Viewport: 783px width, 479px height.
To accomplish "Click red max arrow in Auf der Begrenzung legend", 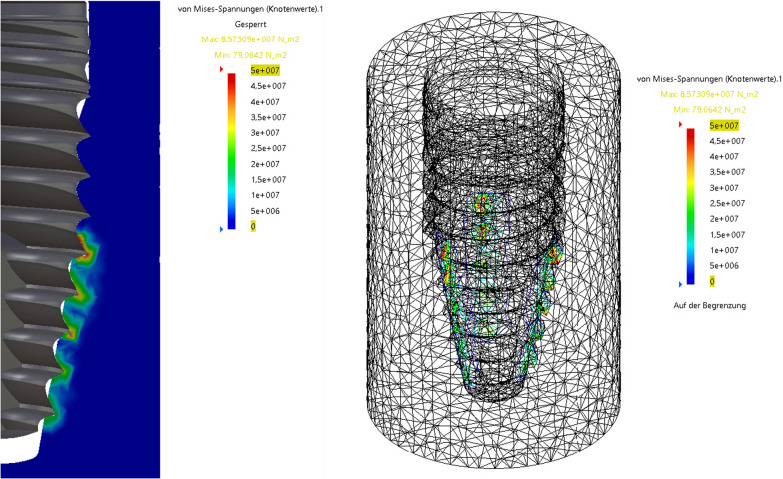I will point(682,125).
